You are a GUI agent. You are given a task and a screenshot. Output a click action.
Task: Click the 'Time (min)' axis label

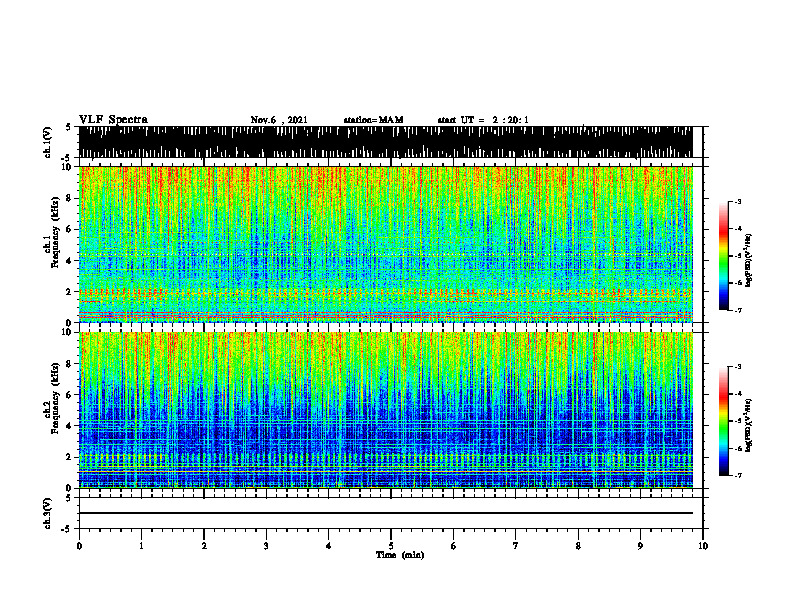400,555
